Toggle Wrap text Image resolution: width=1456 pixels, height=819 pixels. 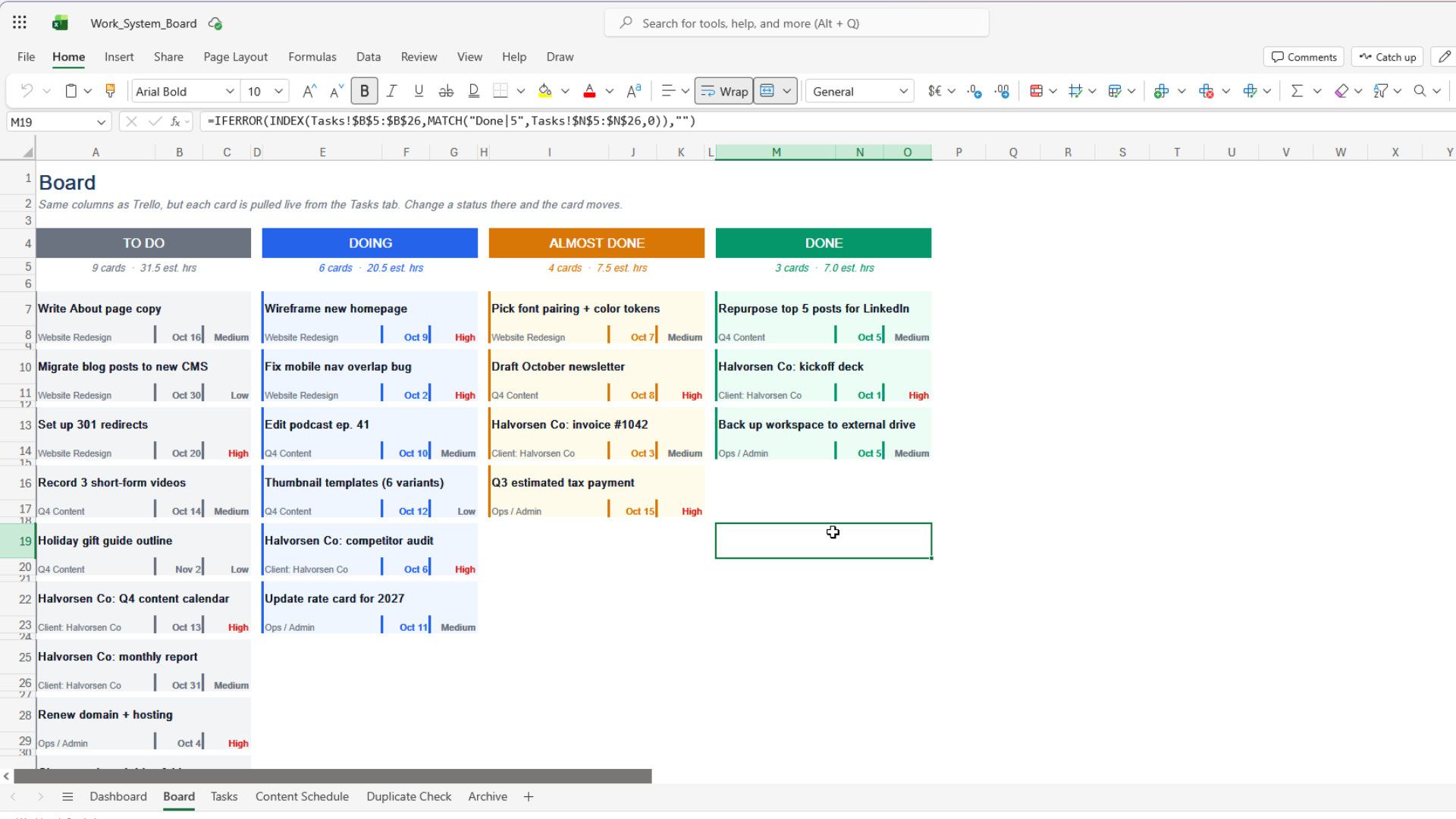723,91
